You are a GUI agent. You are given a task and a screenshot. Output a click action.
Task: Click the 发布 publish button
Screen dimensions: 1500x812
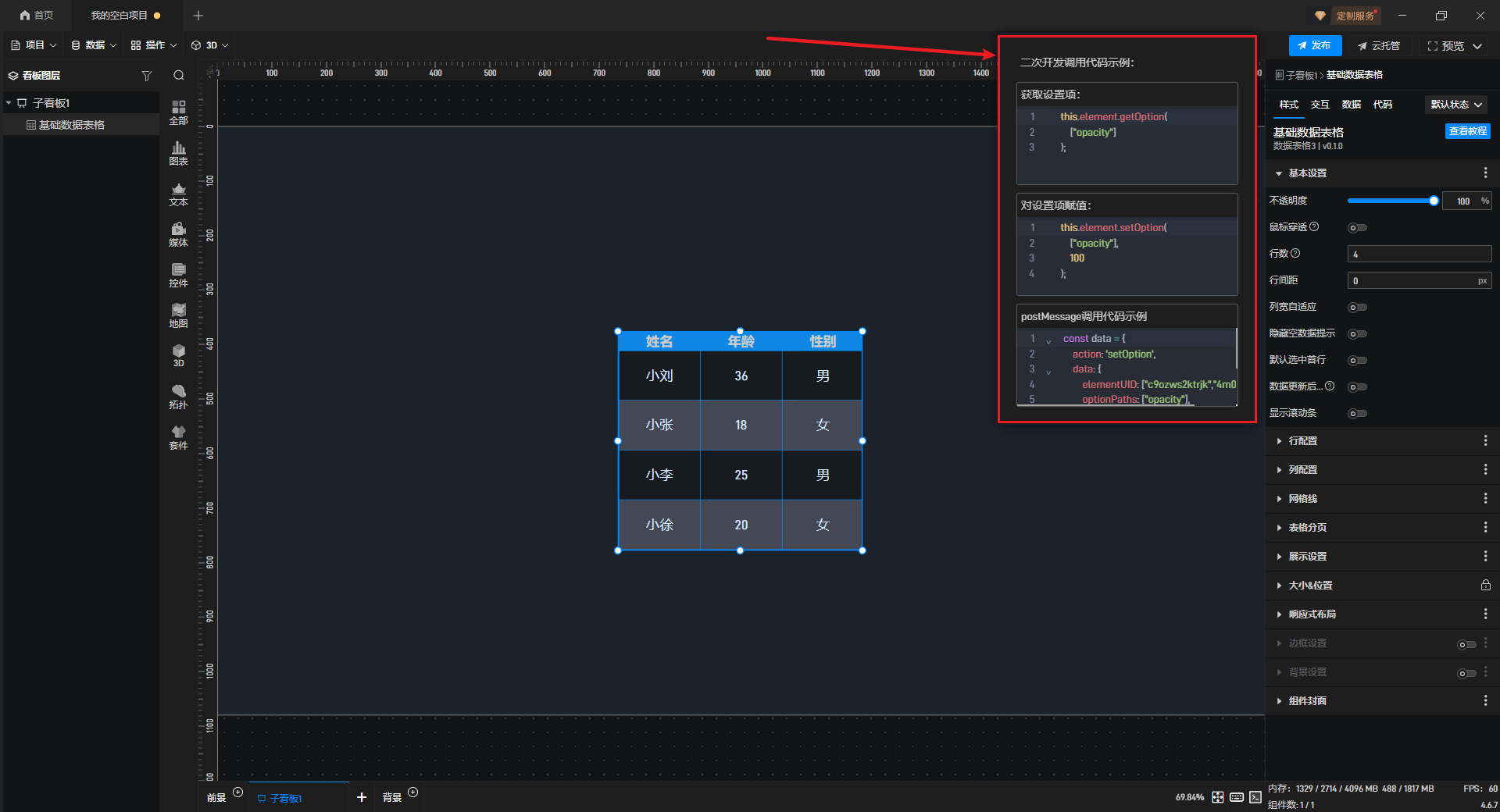[1315, 46]
